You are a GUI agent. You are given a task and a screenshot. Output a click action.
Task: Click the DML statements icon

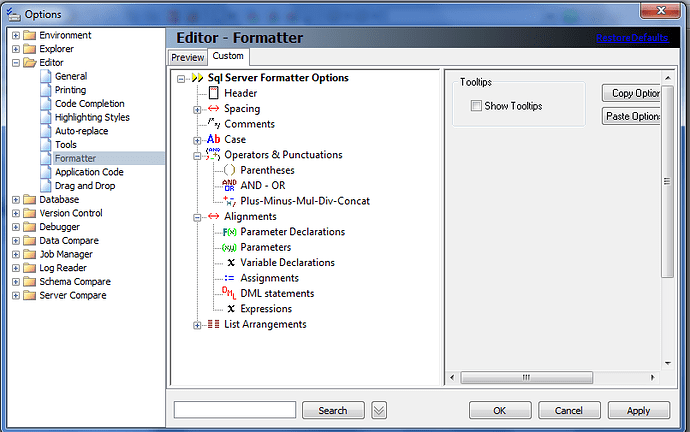click(229, 293)
